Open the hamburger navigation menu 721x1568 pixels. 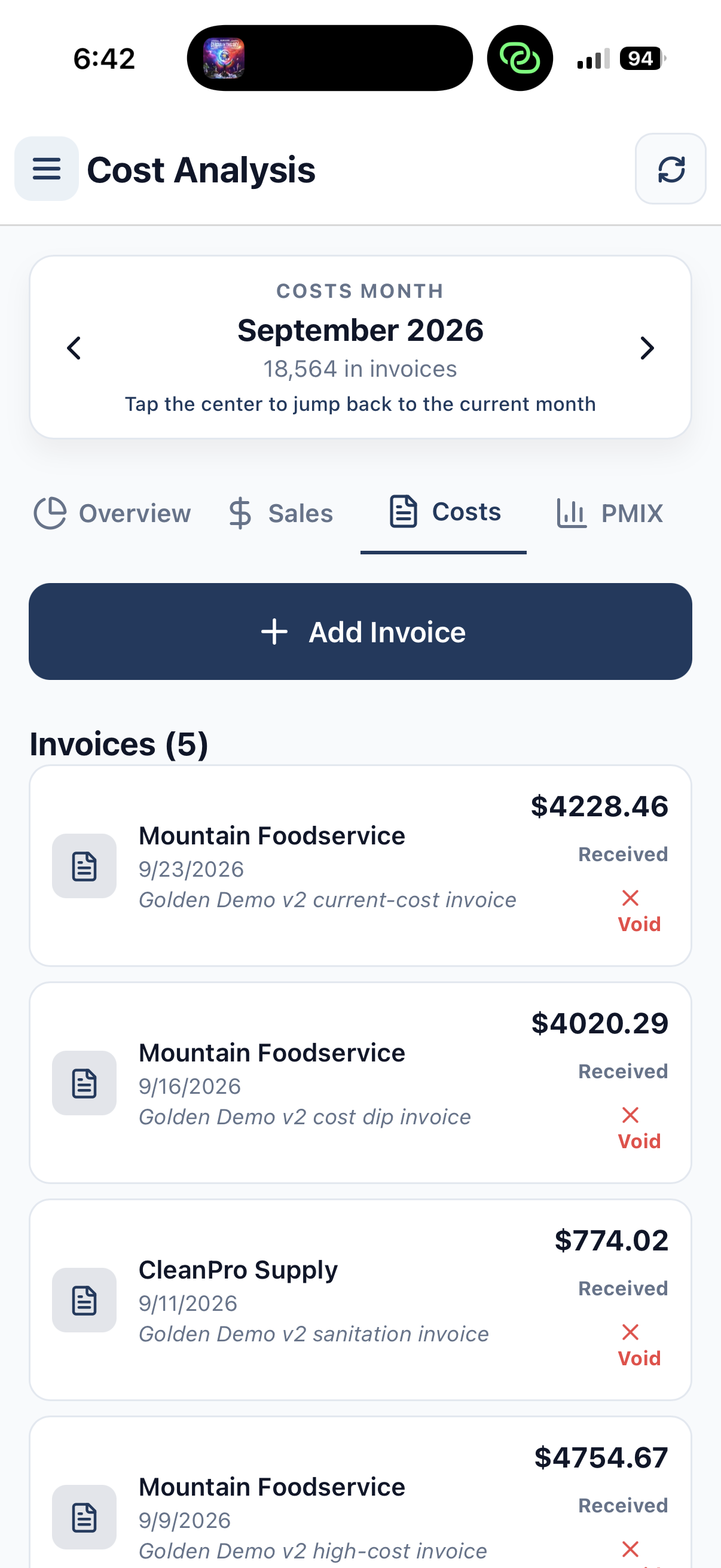46,169
